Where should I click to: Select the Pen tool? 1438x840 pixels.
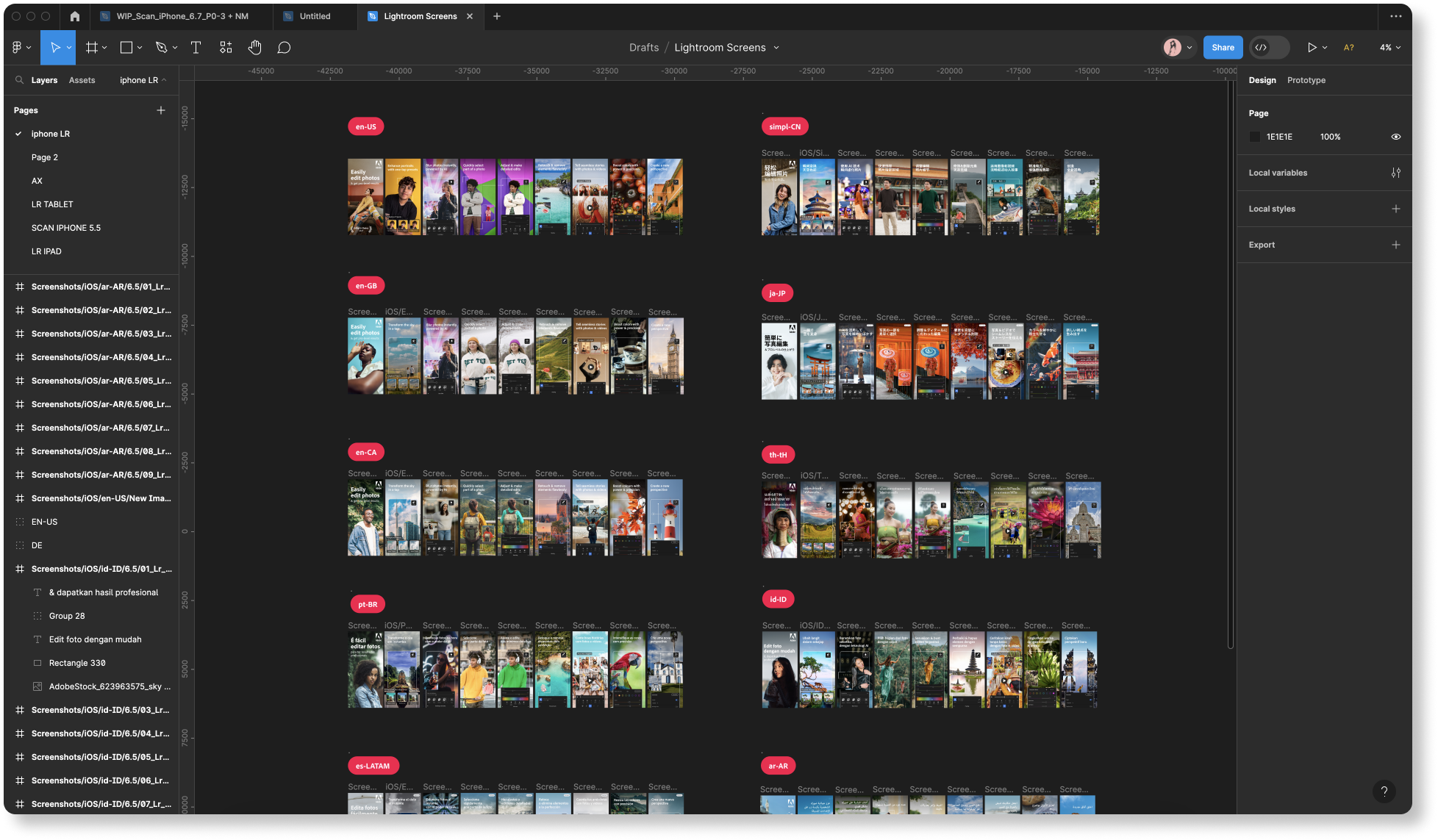pos(162,48)
